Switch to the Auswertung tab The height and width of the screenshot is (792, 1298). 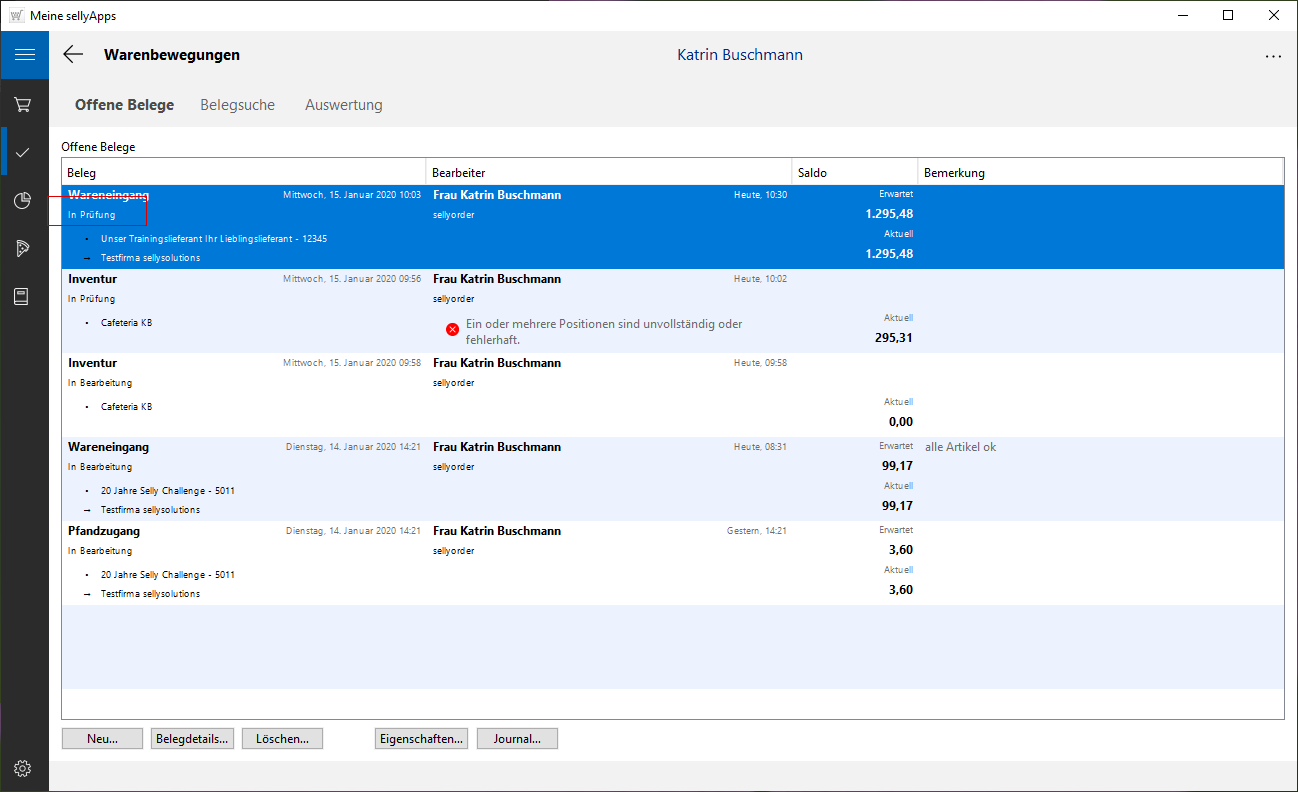point(343,105)
